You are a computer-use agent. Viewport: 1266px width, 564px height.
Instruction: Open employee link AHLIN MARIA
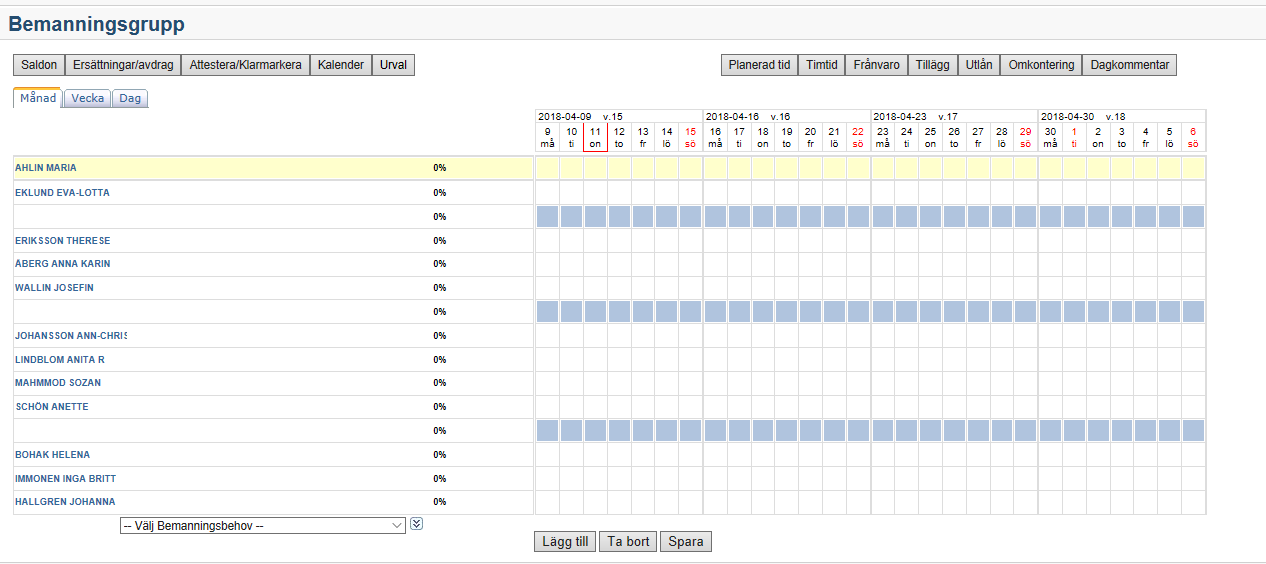[x=46, y=168]
